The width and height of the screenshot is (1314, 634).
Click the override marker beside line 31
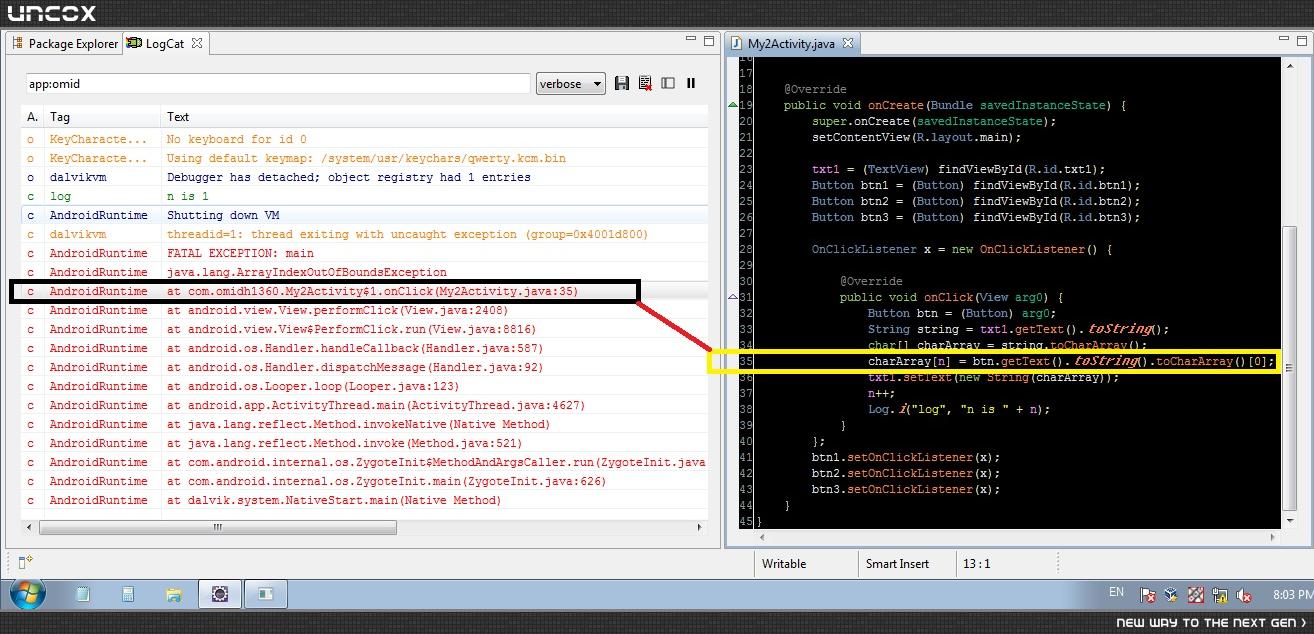point(733,297)
